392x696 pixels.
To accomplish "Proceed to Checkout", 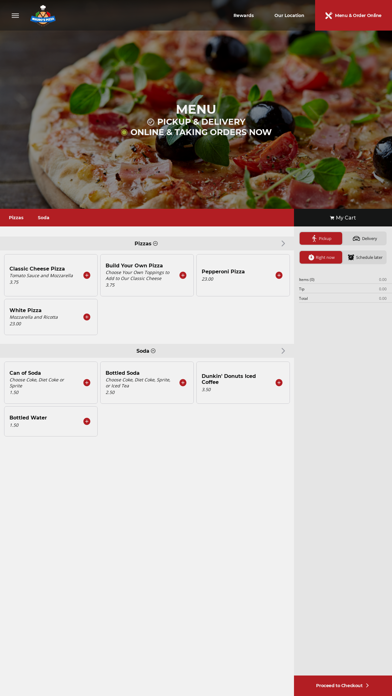I will pos(343,685).
